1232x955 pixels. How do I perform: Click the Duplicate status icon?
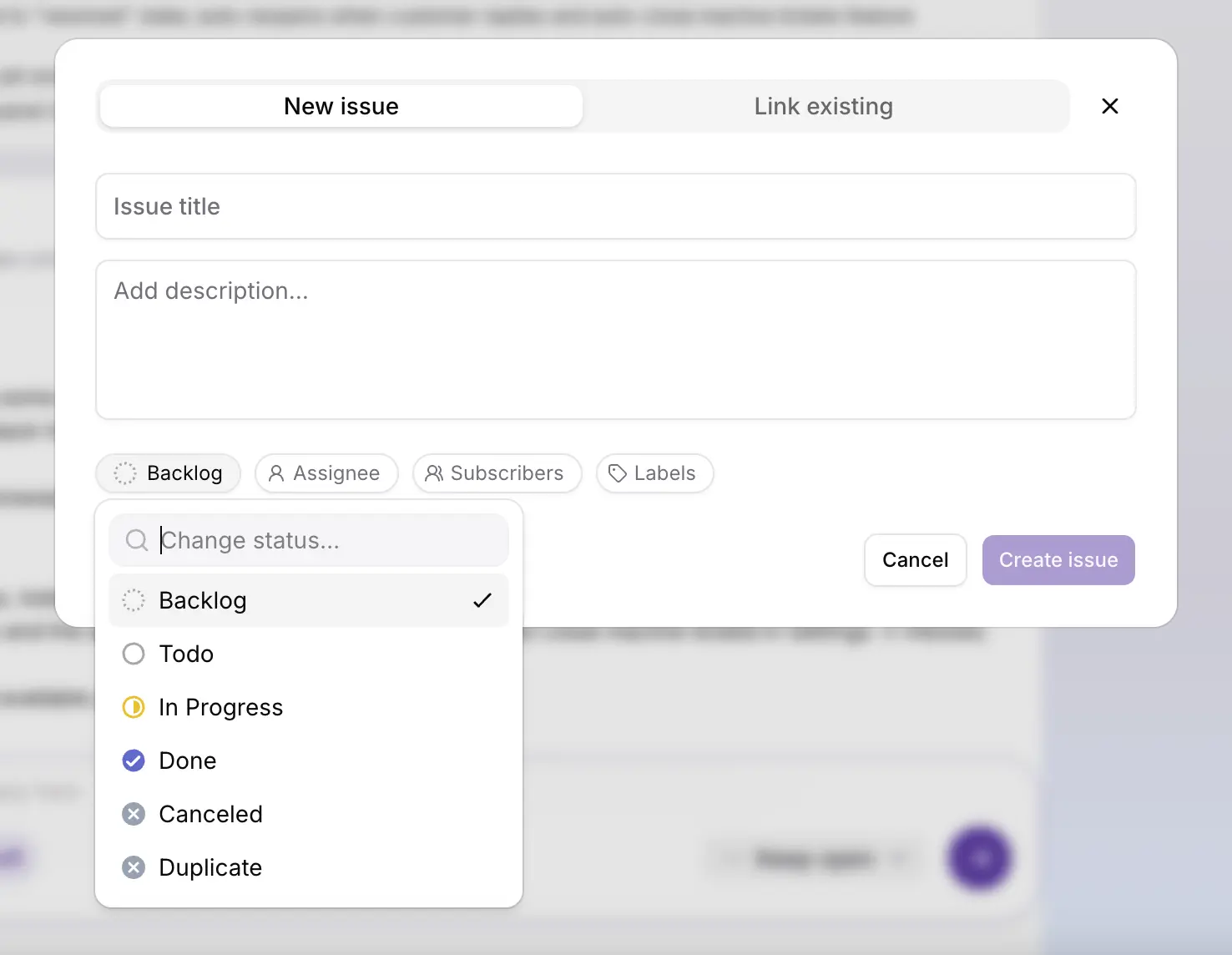[x=134, y=867]
